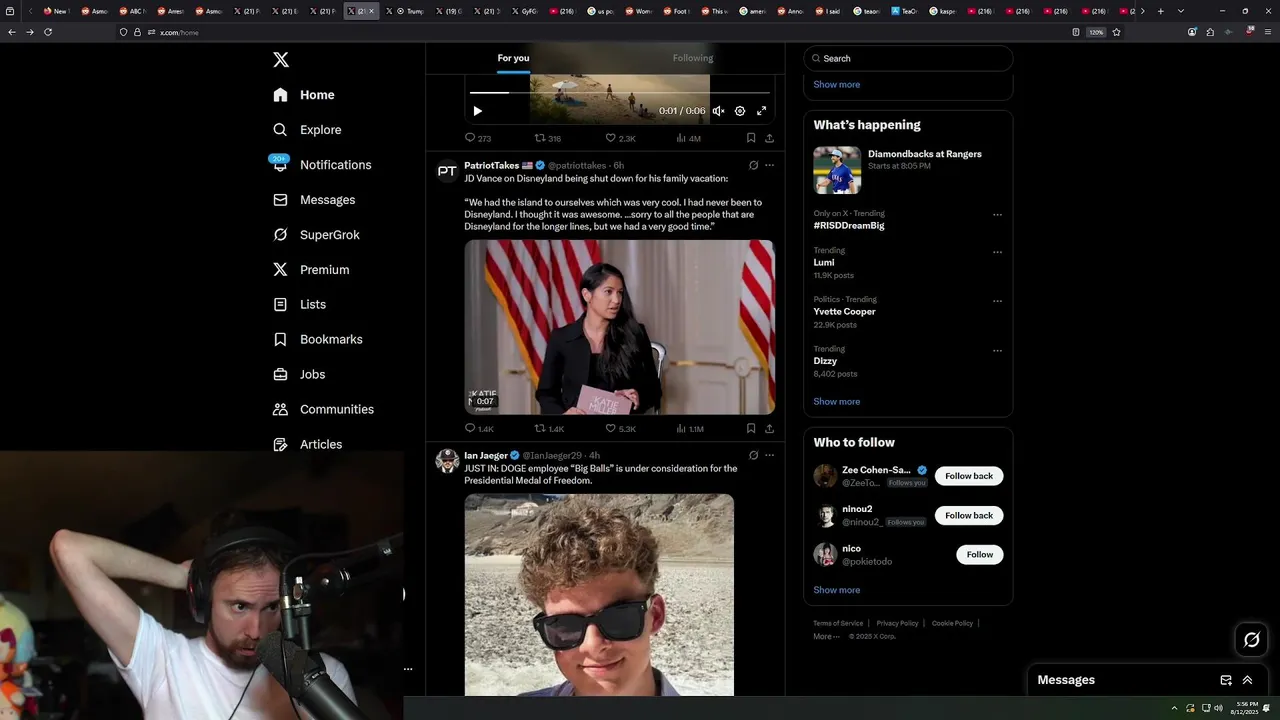Open Privacy Policy link
Screen dimensions: 1280x720
(897, 623)
